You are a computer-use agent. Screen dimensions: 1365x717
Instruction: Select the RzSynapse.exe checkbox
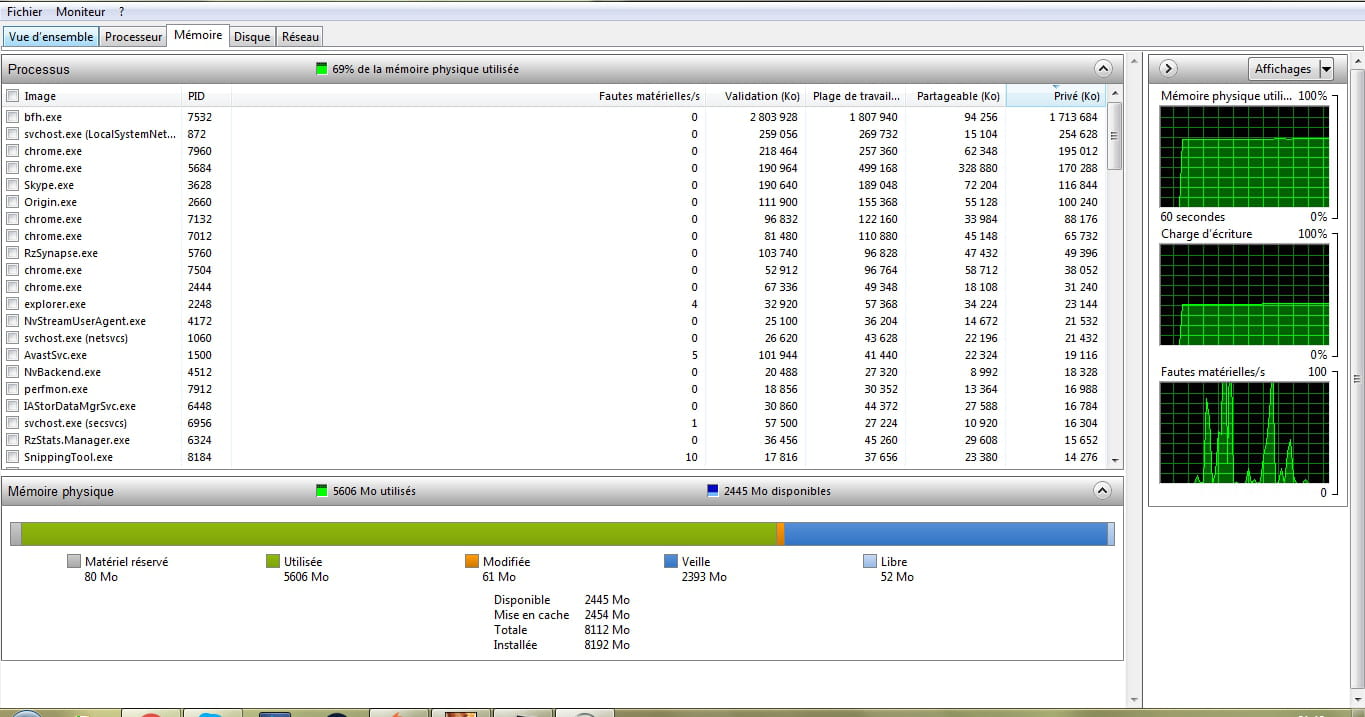(13, 253)
